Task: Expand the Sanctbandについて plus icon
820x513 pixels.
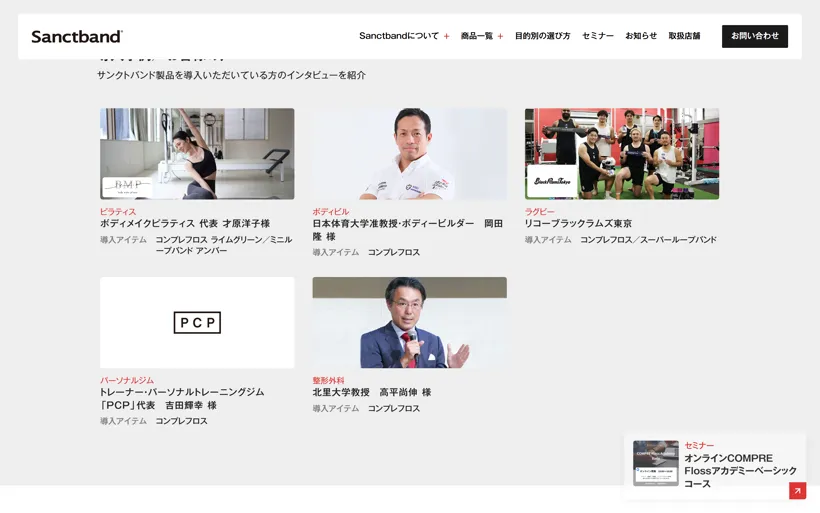Action: coord(447,36)
